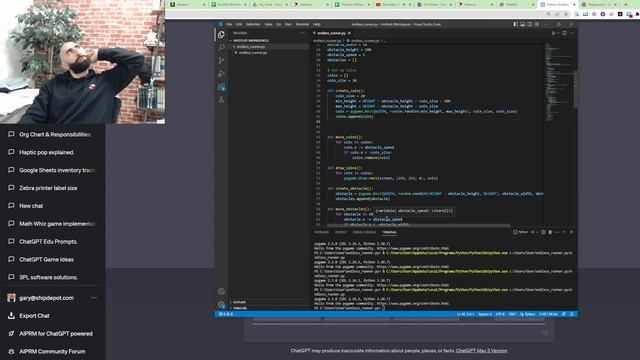Click the editor vertical scrollbar
640x360 pixels.
point(575,89)
